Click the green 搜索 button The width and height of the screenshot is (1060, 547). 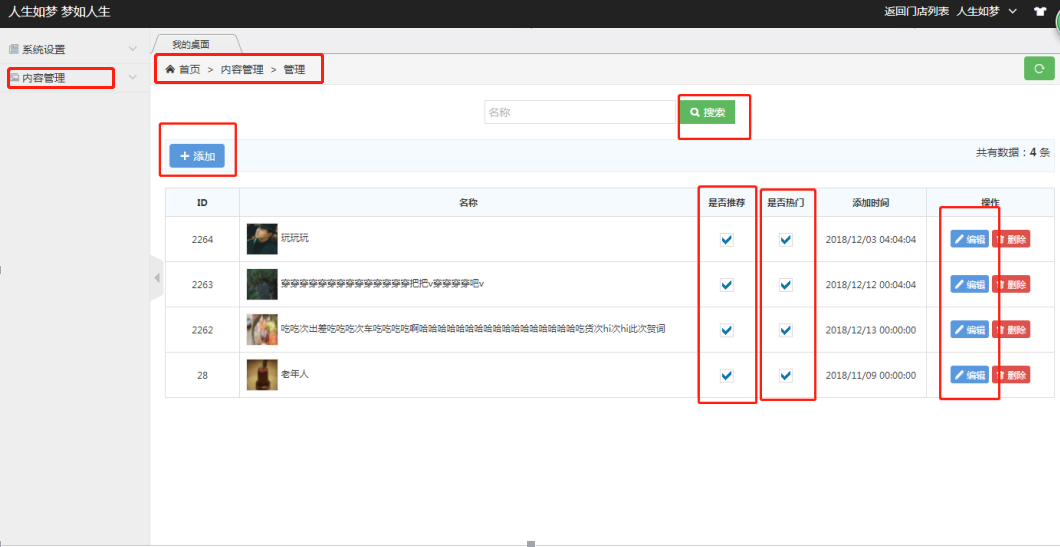707,112
